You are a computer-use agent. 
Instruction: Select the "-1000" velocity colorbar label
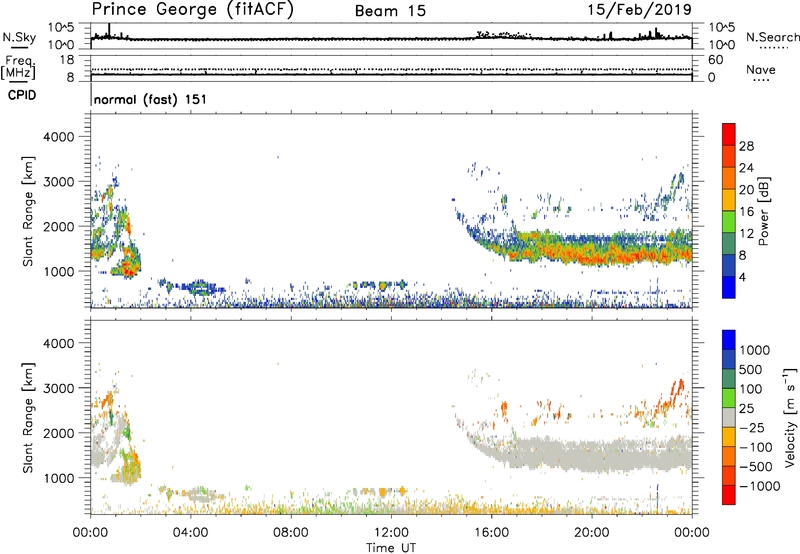pyautogui.click(x=759, y=486)
